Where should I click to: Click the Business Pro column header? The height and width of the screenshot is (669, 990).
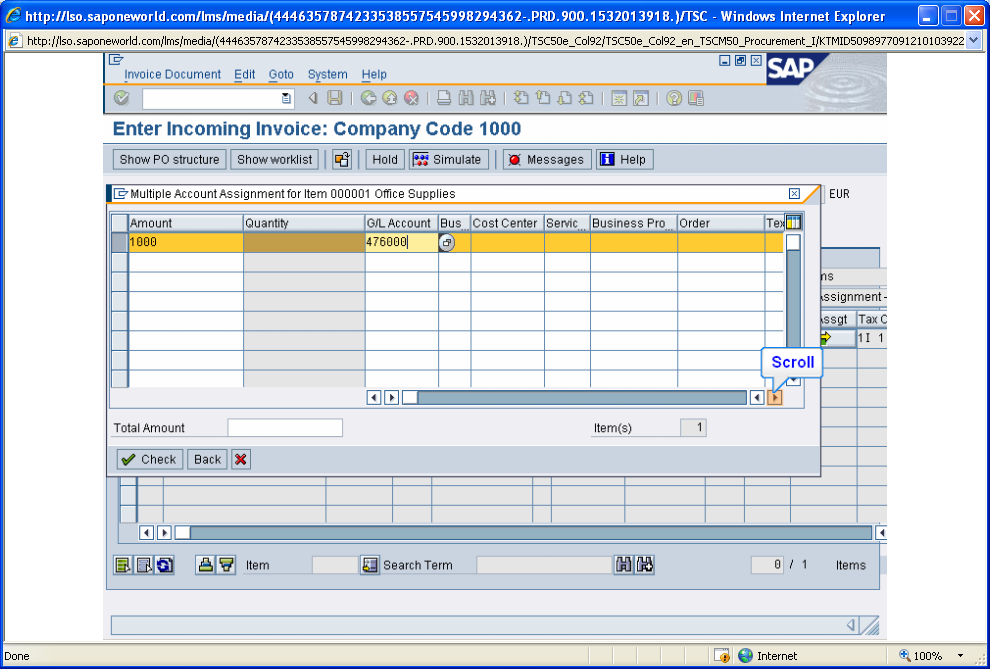[634, 223]
